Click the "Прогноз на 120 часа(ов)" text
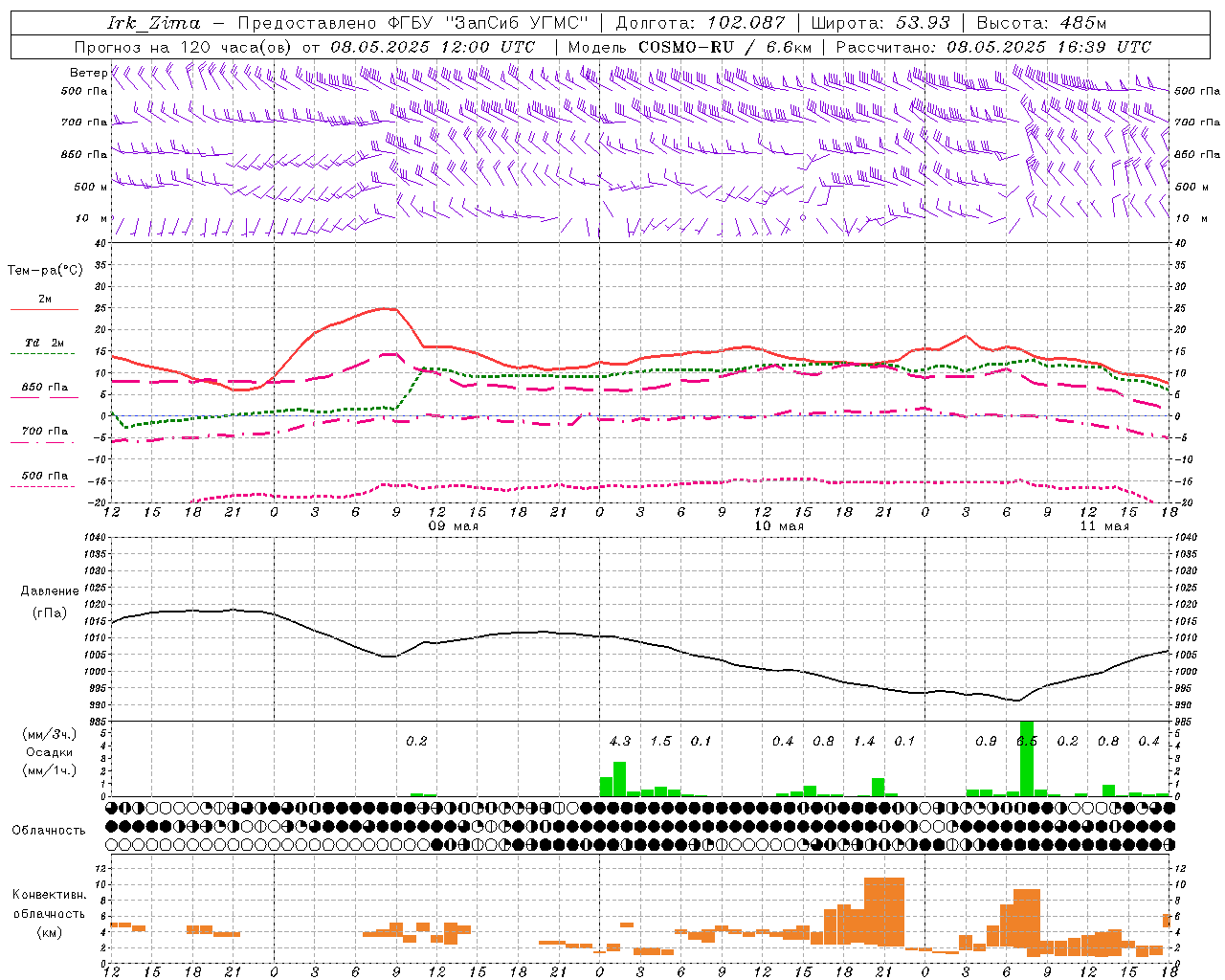This screenshot has height=980, width=1225. [x=184, y=47]
